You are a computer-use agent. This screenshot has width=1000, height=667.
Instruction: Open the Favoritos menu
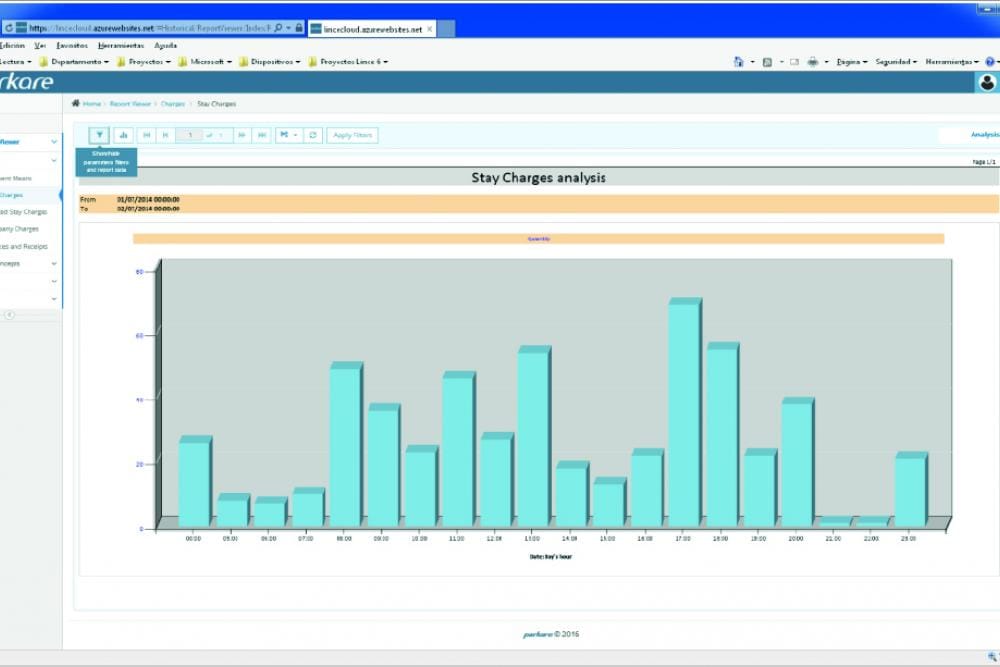point(72,45)
